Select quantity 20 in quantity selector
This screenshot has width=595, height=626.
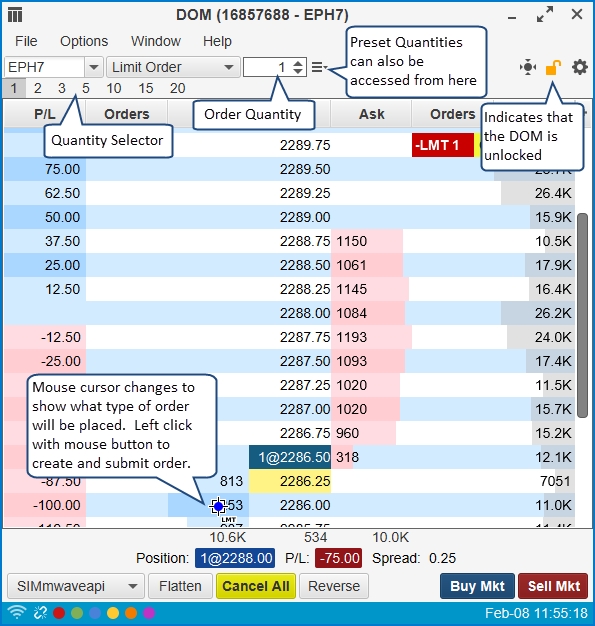pos(178,88)
